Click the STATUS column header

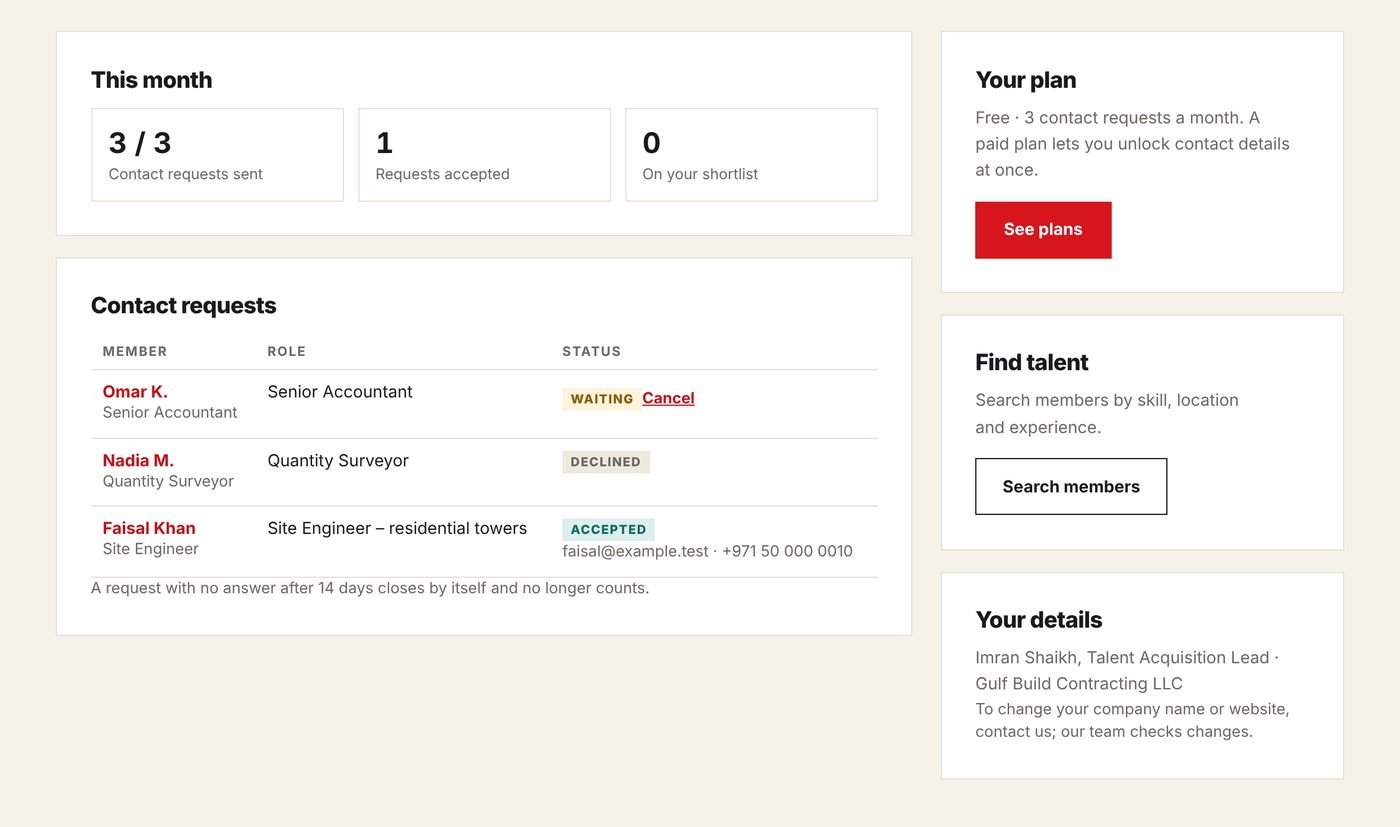click(591, 352)
